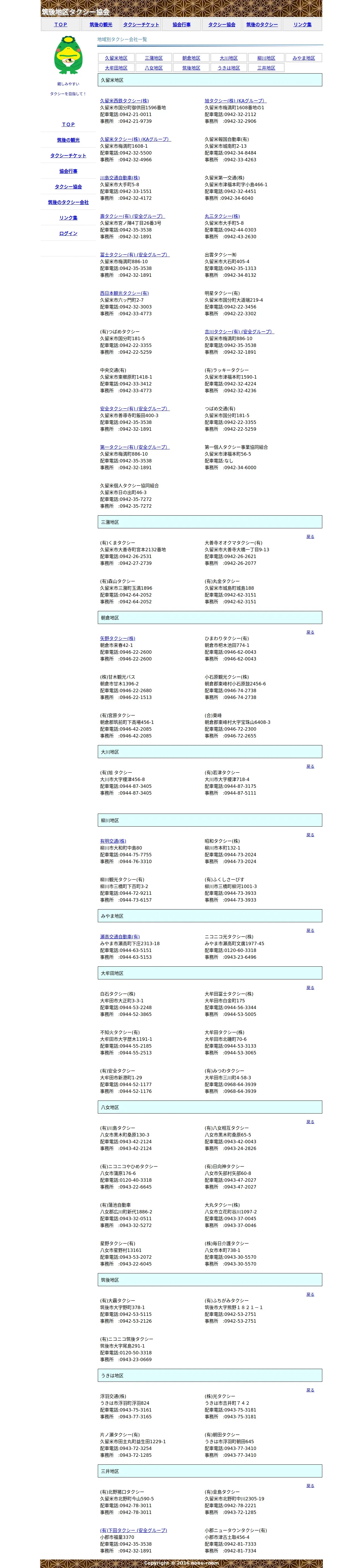363x1568 pixels.
Task: Open タクシー協会 in the top navigation bar
Action: [x=222, y=24]
